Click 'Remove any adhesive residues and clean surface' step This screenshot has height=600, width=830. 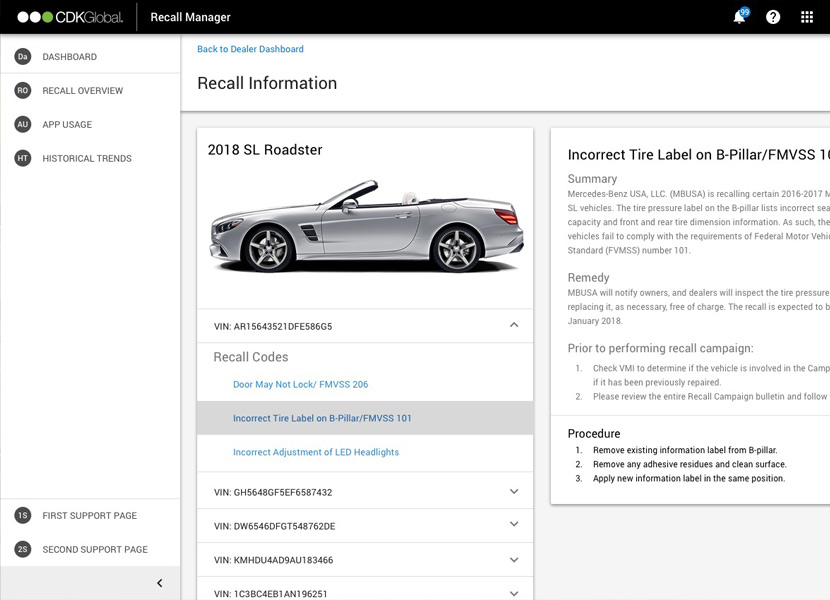[690, 464]
